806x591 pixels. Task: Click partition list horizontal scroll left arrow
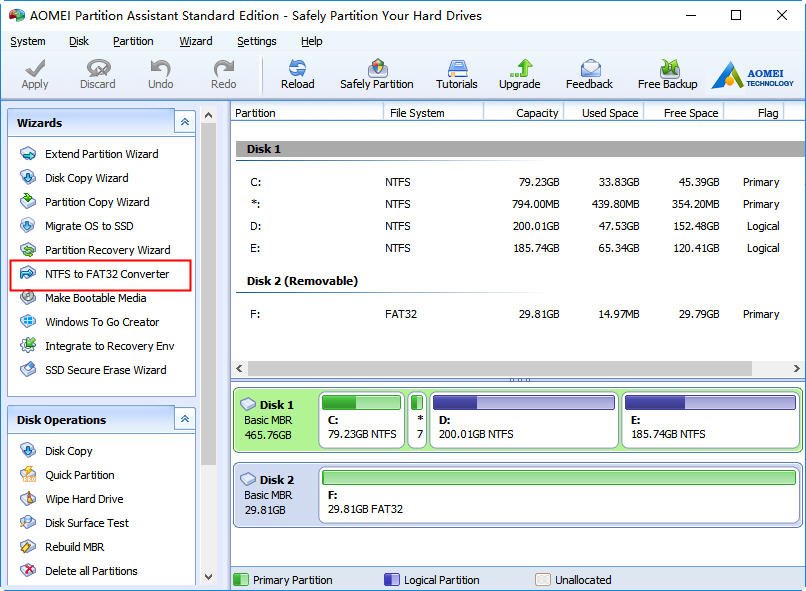pos(239,368)
